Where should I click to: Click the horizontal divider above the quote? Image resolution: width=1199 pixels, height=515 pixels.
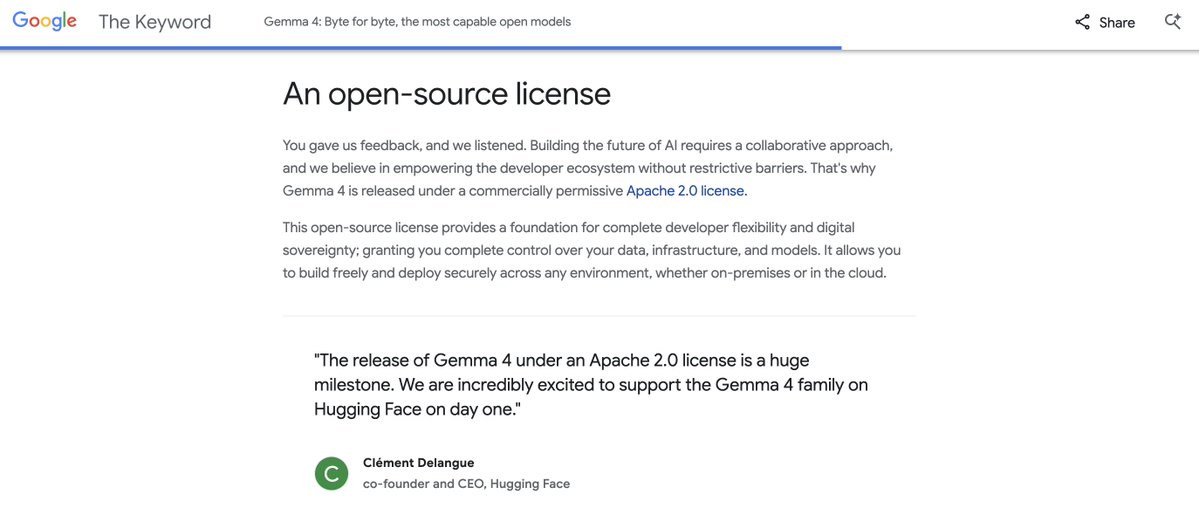point(598,316)
